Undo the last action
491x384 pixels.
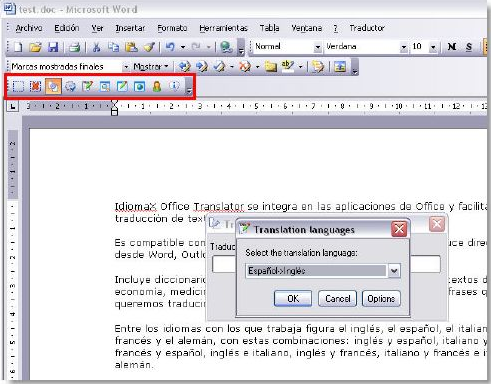pyautogui.click(x=170, y=47)
